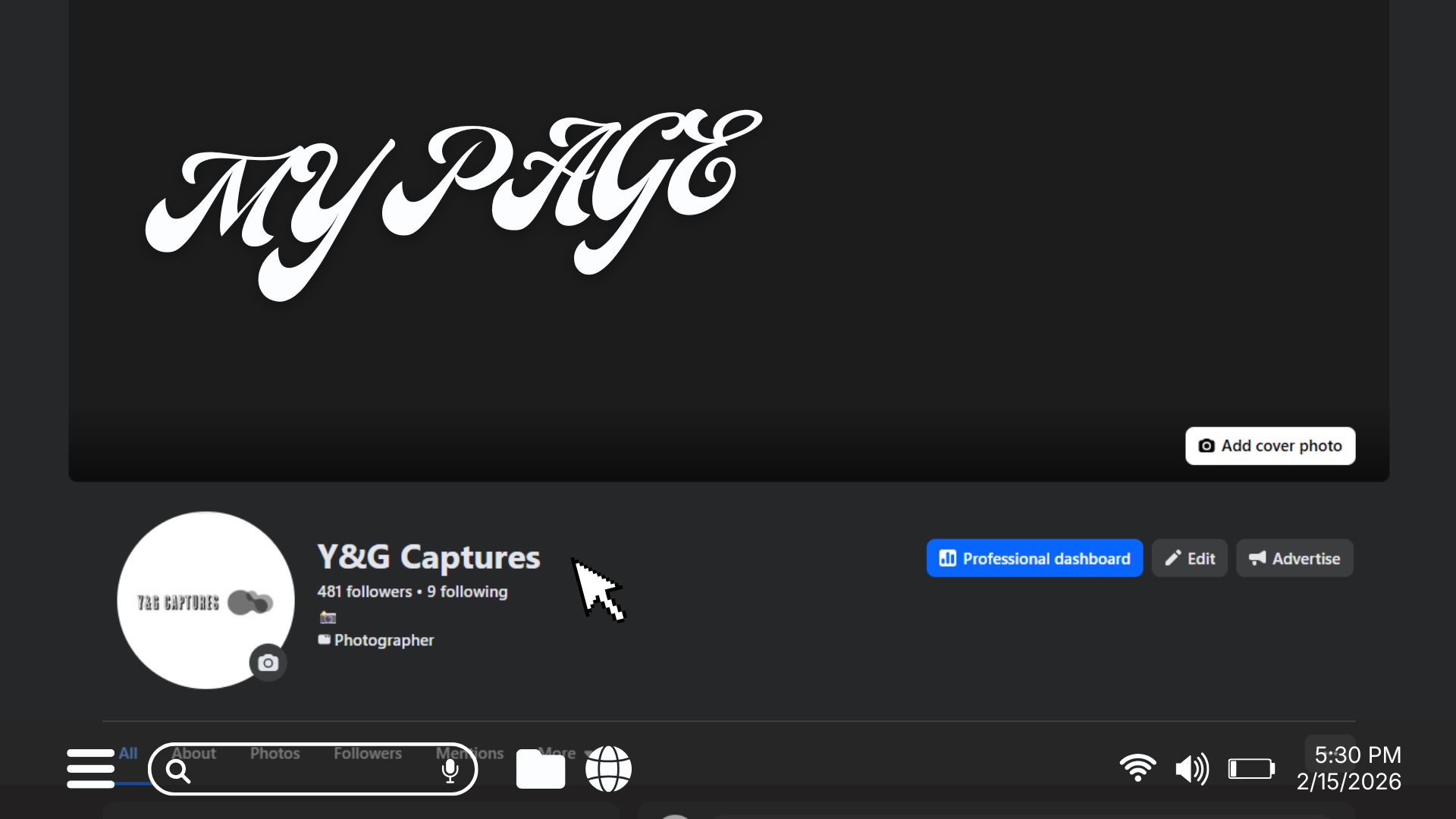Open Wi-Fi network status icon
The width and height of the screenshot is (1456, 819).
1137,768
